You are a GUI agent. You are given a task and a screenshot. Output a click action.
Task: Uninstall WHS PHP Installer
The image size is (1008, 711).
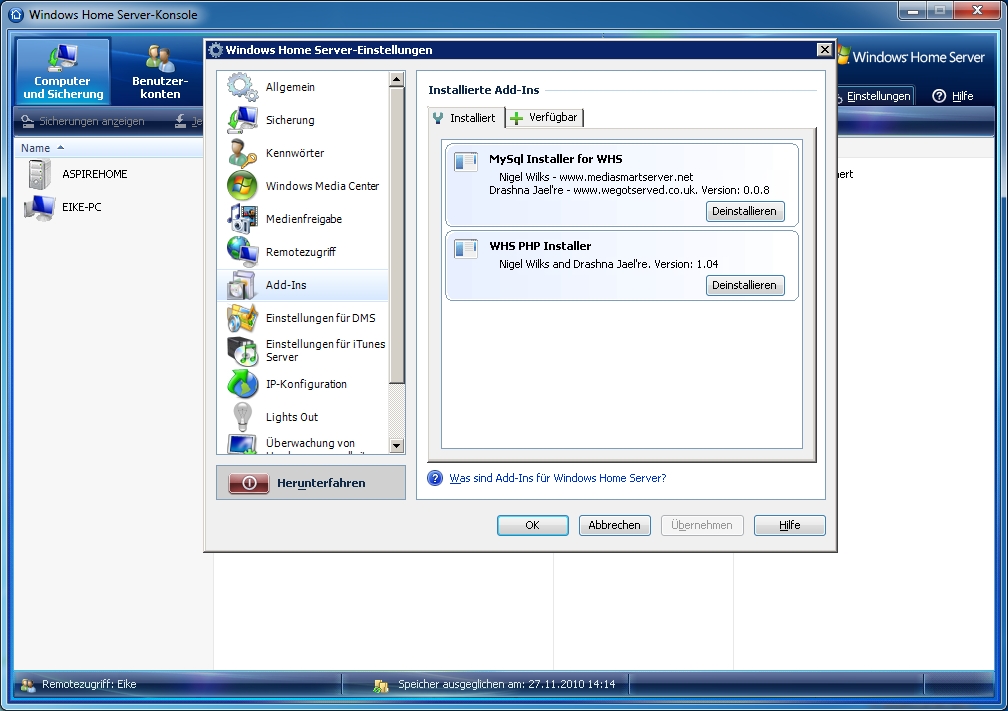coord(745,285)
